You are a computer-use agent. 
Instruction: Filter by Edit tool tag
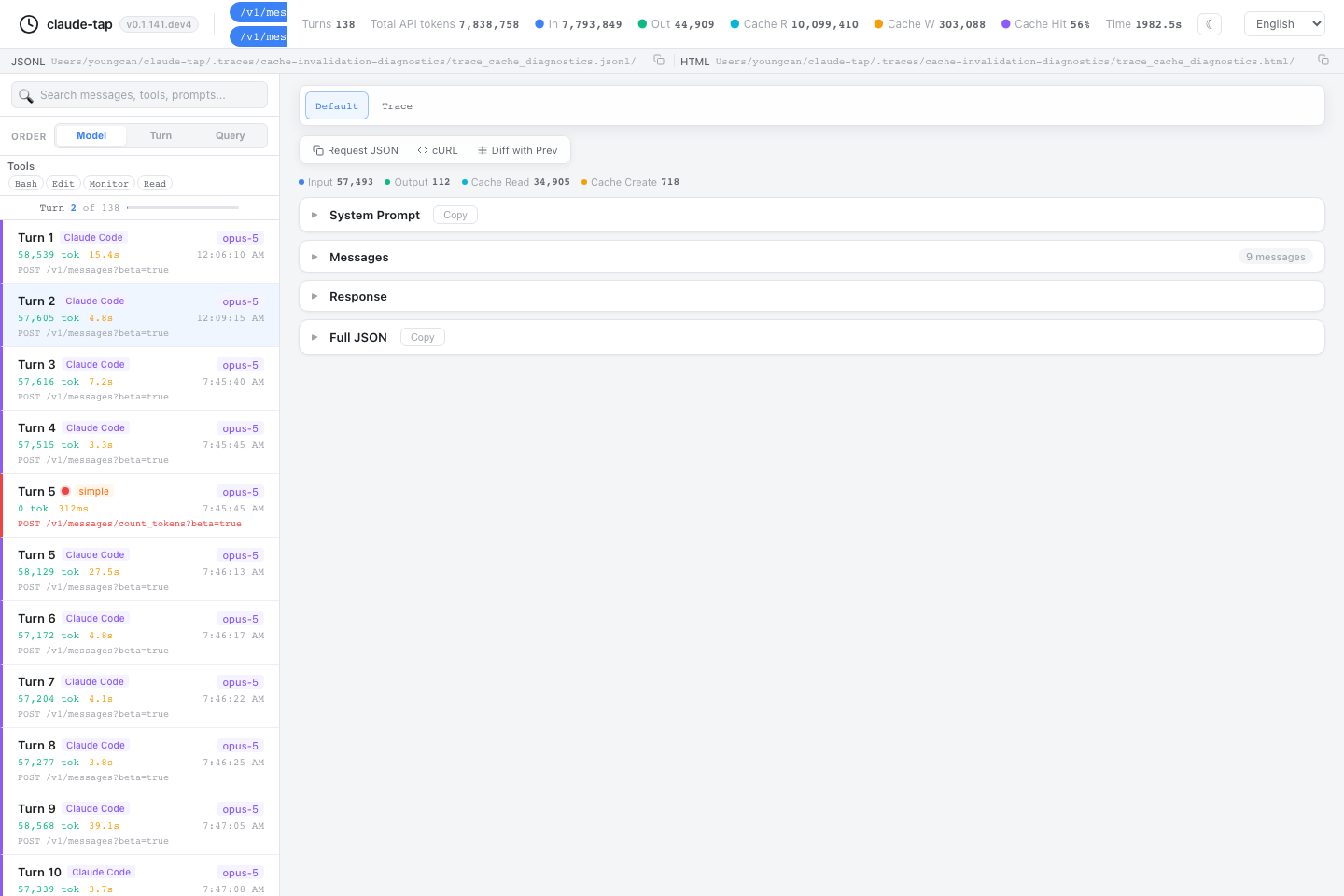(63, 184)
